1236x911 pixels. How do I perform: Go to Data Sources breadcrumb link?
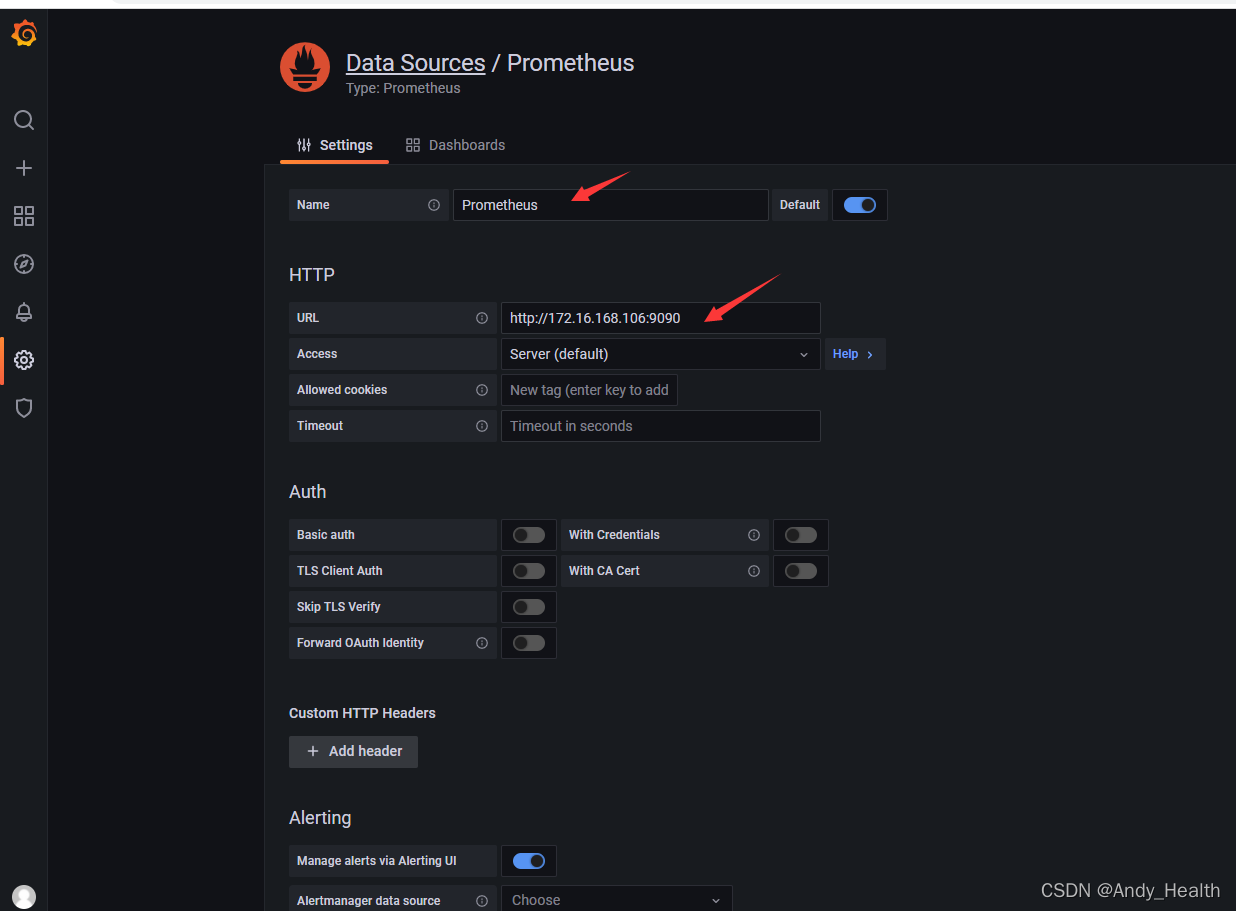[x=416, y=63]
